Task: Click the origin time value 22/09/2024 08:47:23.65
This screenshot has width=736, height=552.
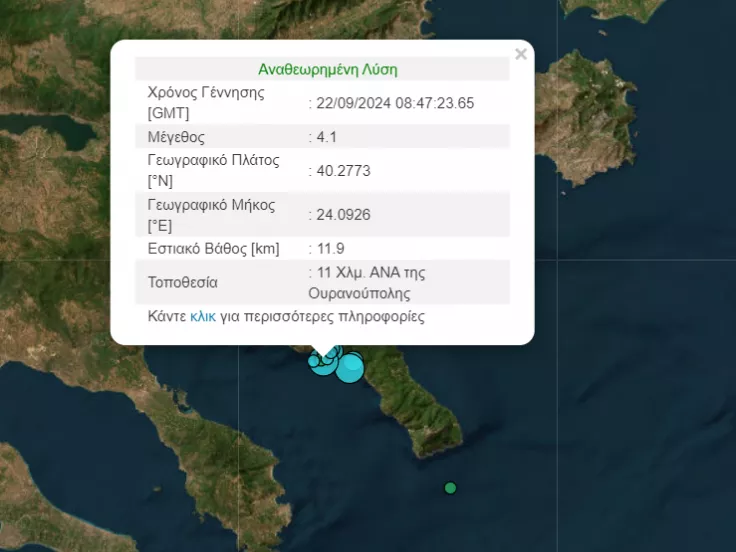Action: 393,103
